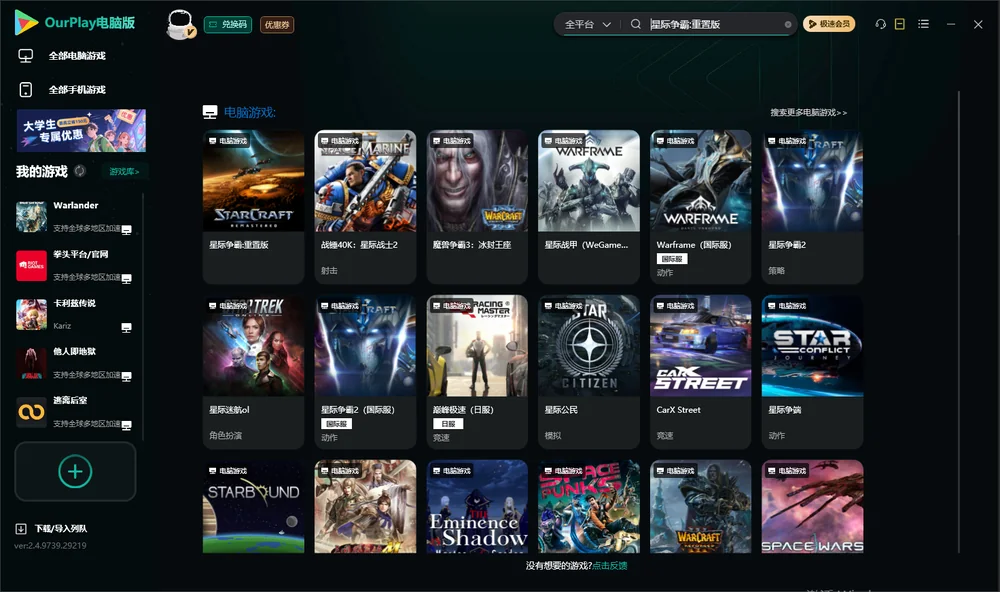Viewport: 1000px width, 592px height.
Task: Open the Warcraft Reforged card in bottom row
Action: 700,507
